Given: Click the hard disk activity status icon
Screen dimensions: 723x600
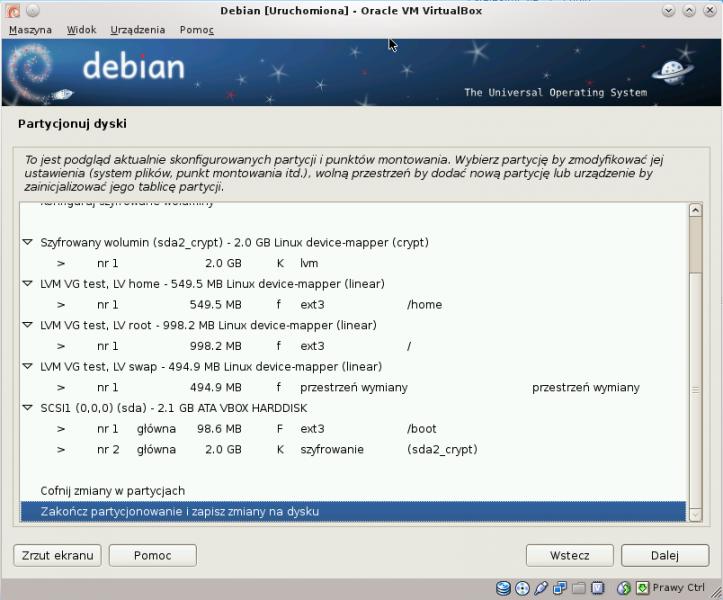Looking at the screenshot, I should [503, 588].
